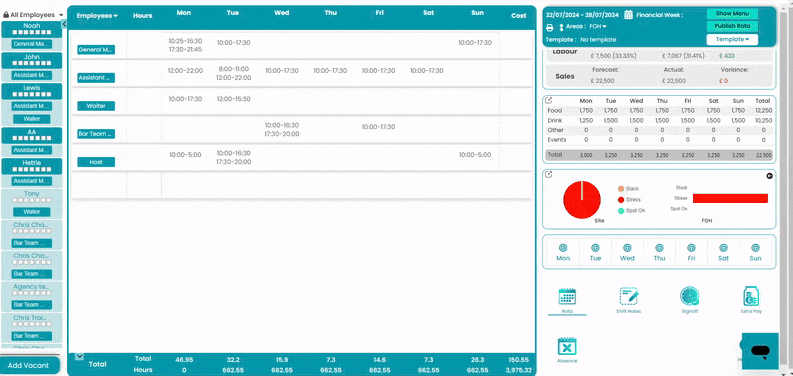This screenshot has width=793, height=376.
Task: Select the Mon target icon
Action: [x=563, y=248]
